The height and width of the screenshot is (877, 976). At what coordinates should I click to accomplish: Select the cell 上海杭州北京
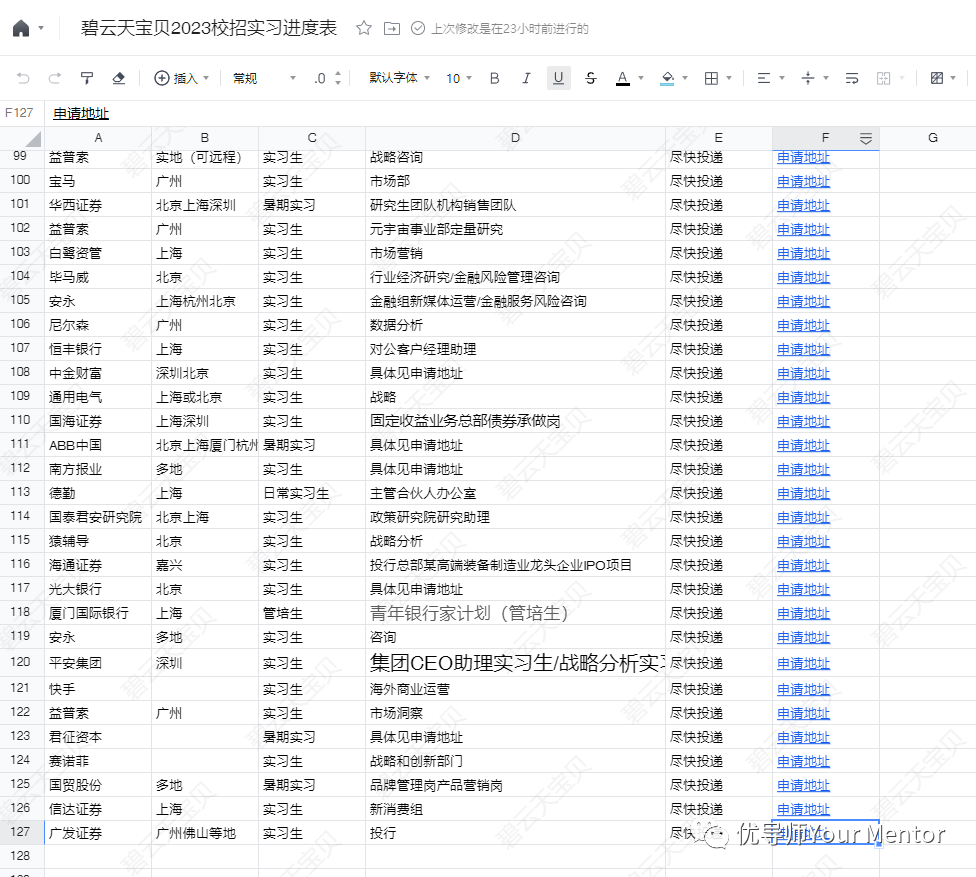click(205, 301)
